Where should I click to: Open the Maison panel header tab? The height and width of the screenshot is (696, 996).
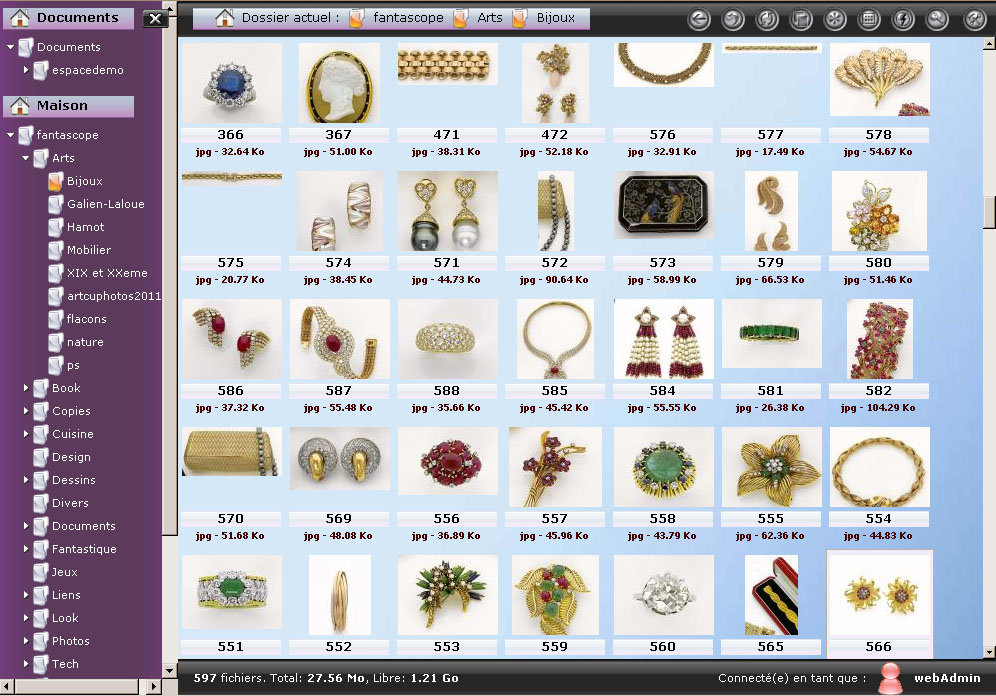click(x=69, y=106)
